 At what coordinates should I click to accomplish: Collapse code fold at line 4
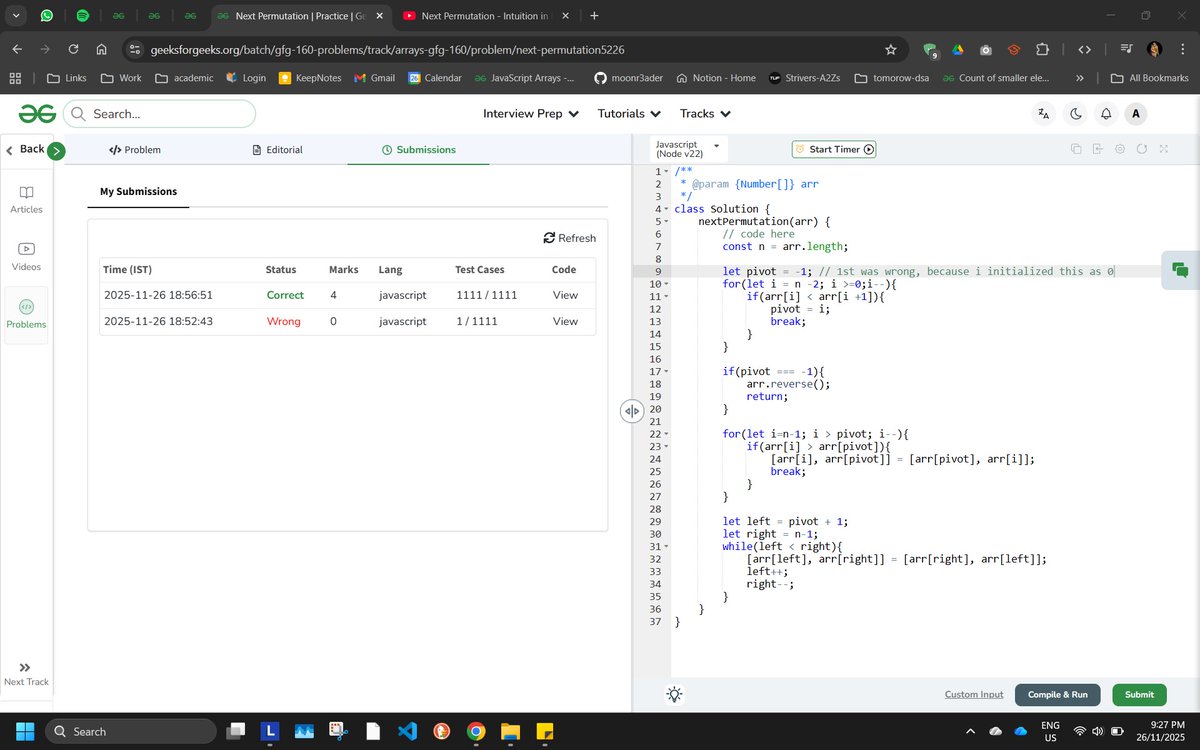666,209
